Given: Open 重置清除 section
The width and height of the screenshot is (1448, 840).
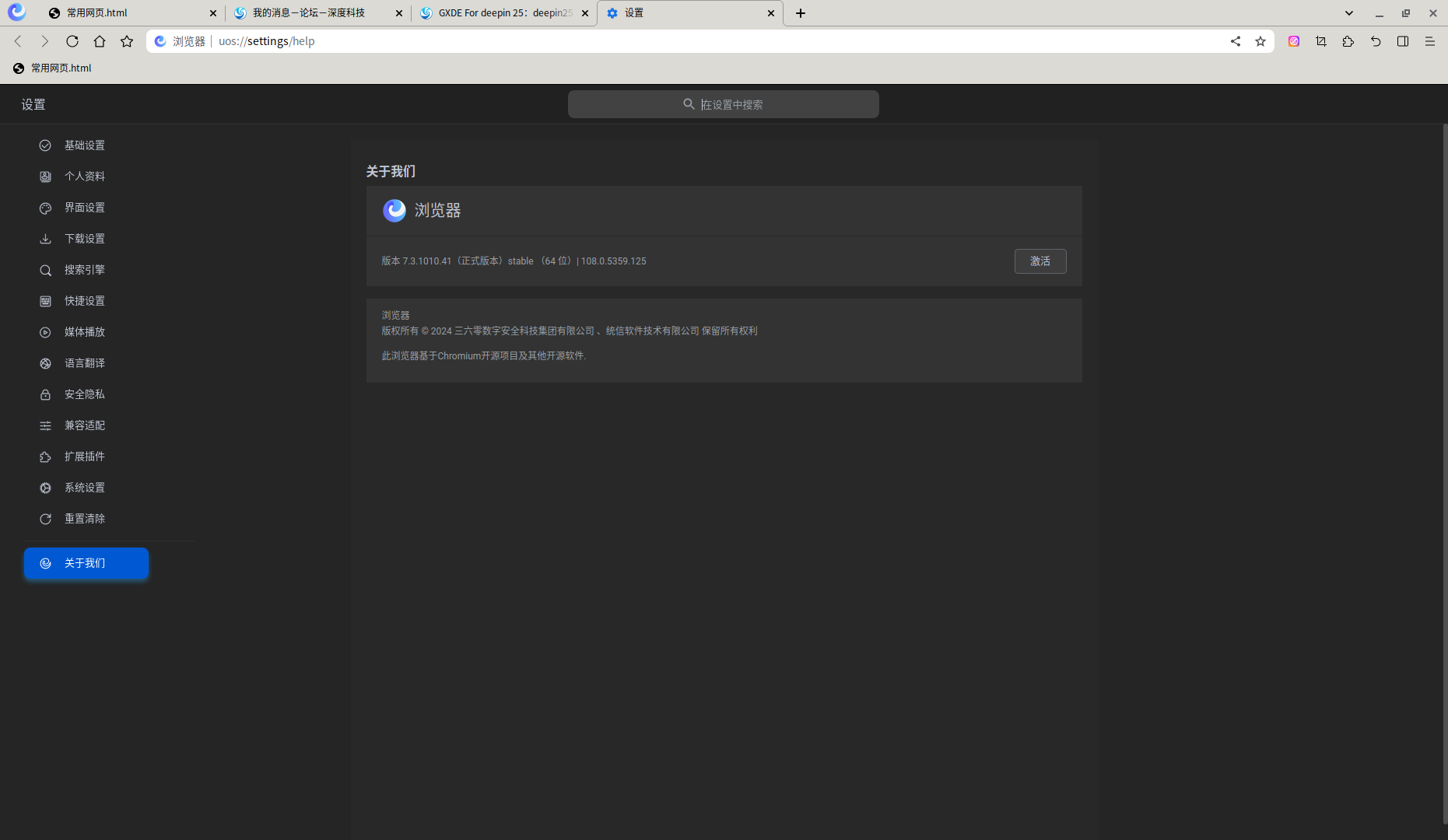Looking at the screenshot, I should [84, 519].
